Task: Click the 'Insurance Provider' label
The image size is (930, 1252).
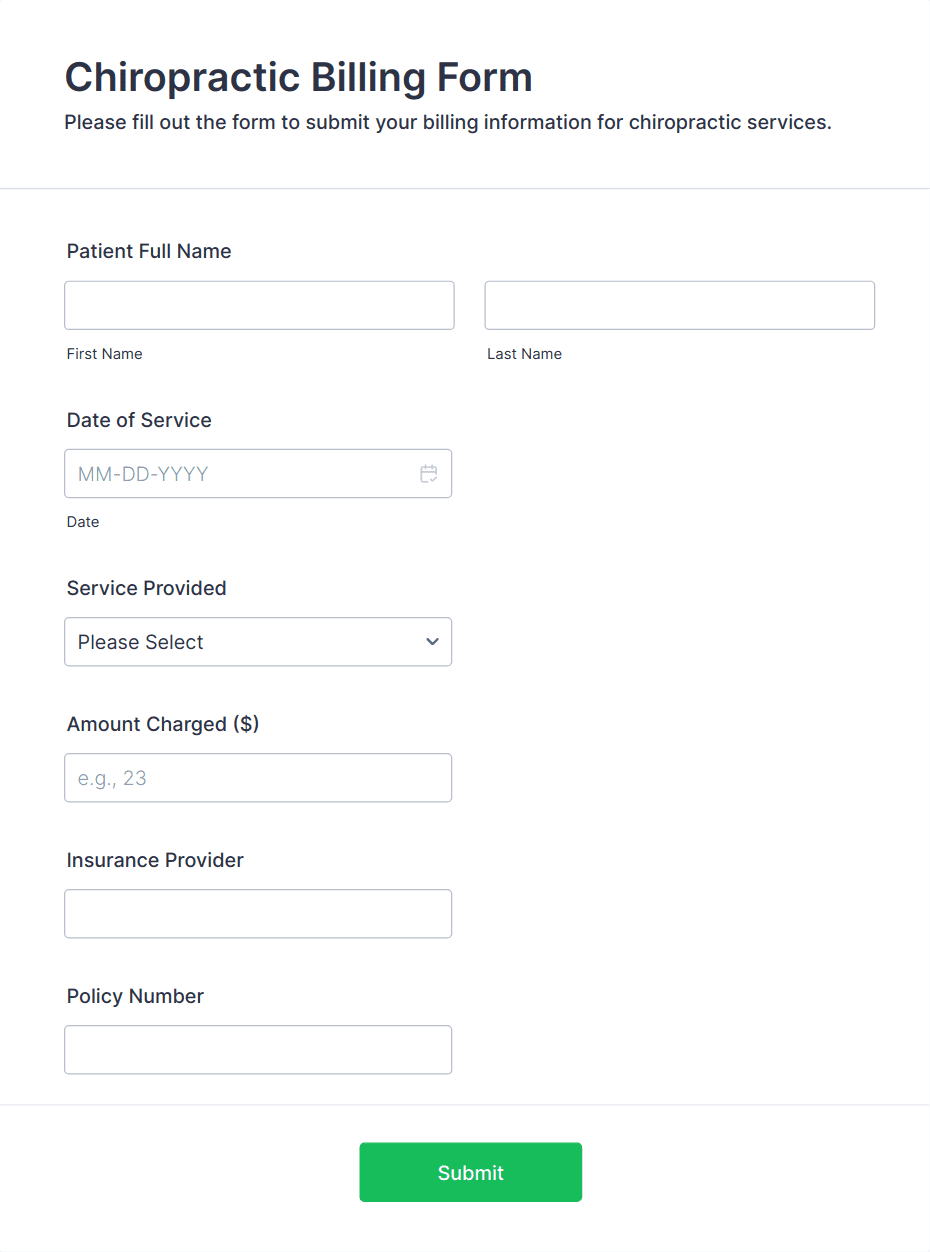Action: coord(155,860)
